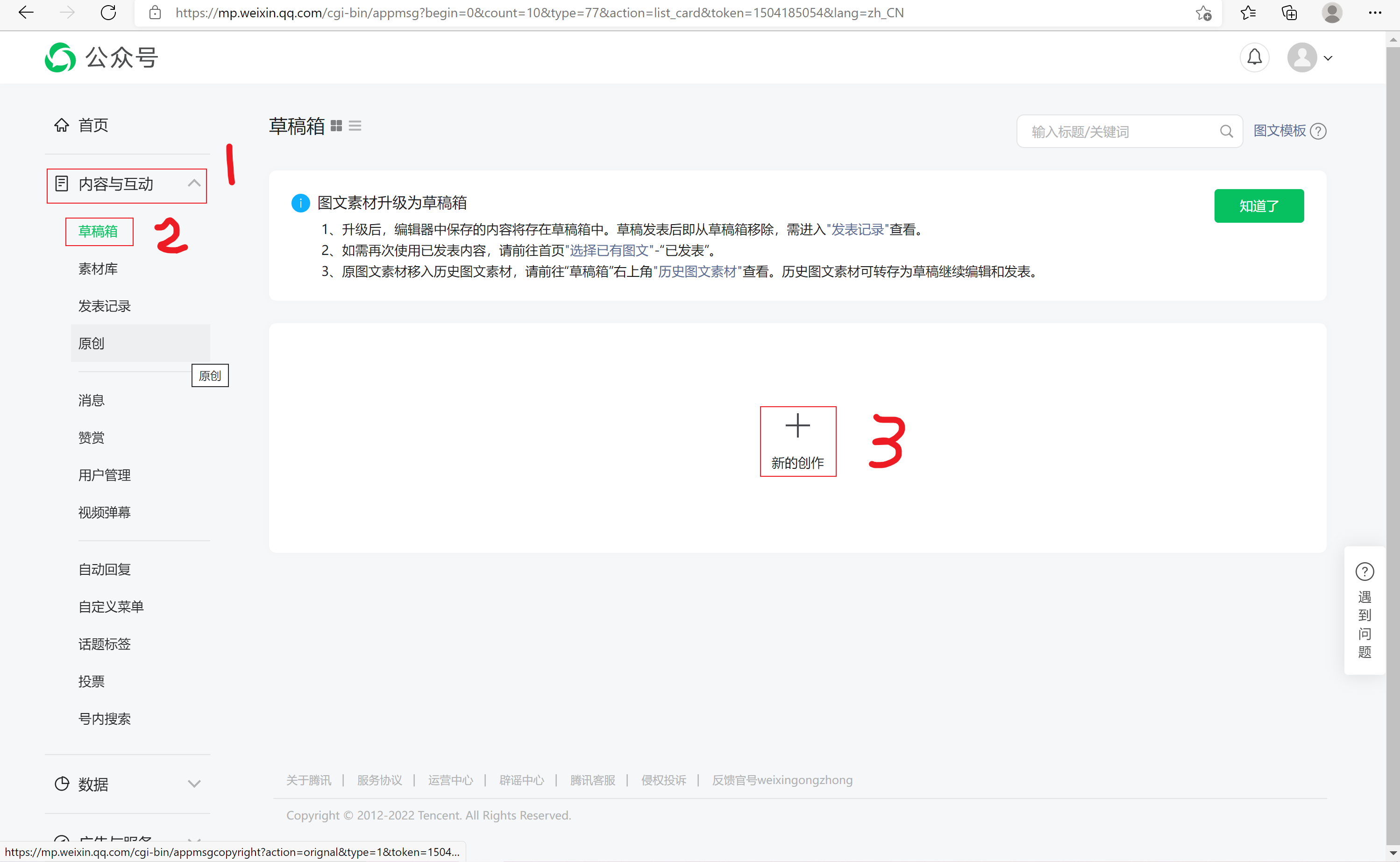Open the 历史图文素材 link
The image size is (1400, 862).
[697, 272]
